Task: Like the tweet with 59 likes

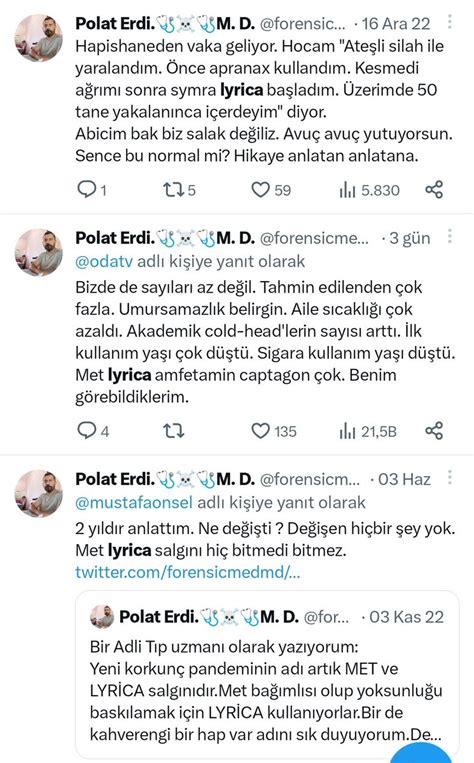Action: coord(271,189)
